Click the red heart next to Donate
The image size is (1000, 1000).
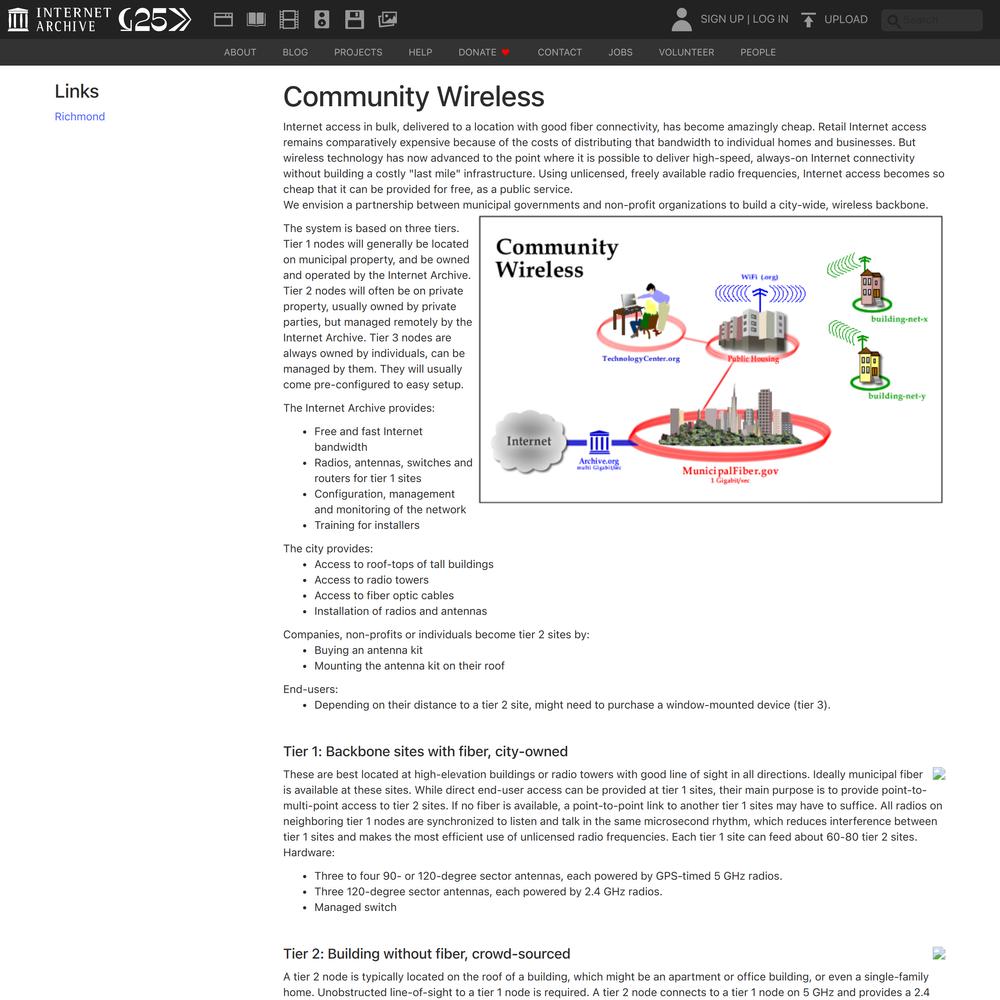point(506,52)
